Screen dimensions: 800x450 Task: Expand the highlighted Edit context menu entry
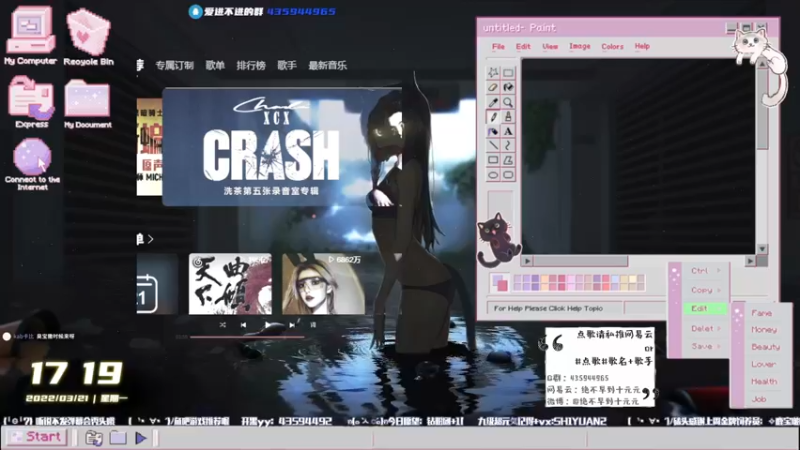[705, 309]
